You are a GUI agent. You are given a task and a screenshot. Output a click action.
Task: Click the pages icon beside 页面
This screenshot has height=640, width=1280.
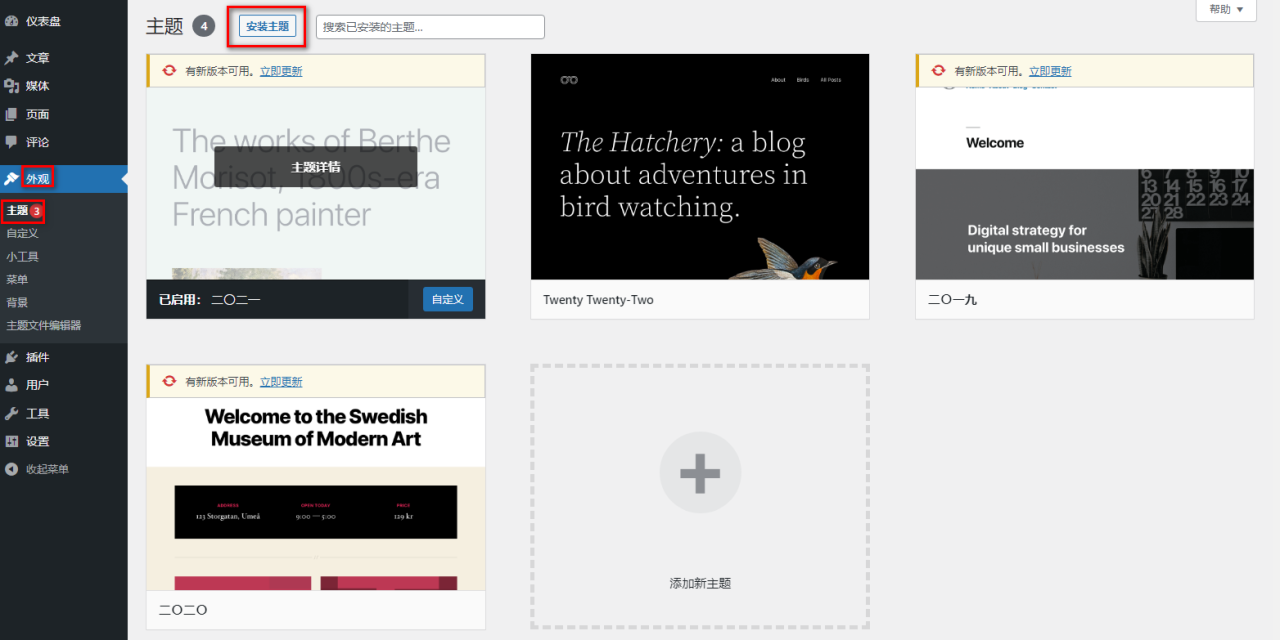[11, 114]
